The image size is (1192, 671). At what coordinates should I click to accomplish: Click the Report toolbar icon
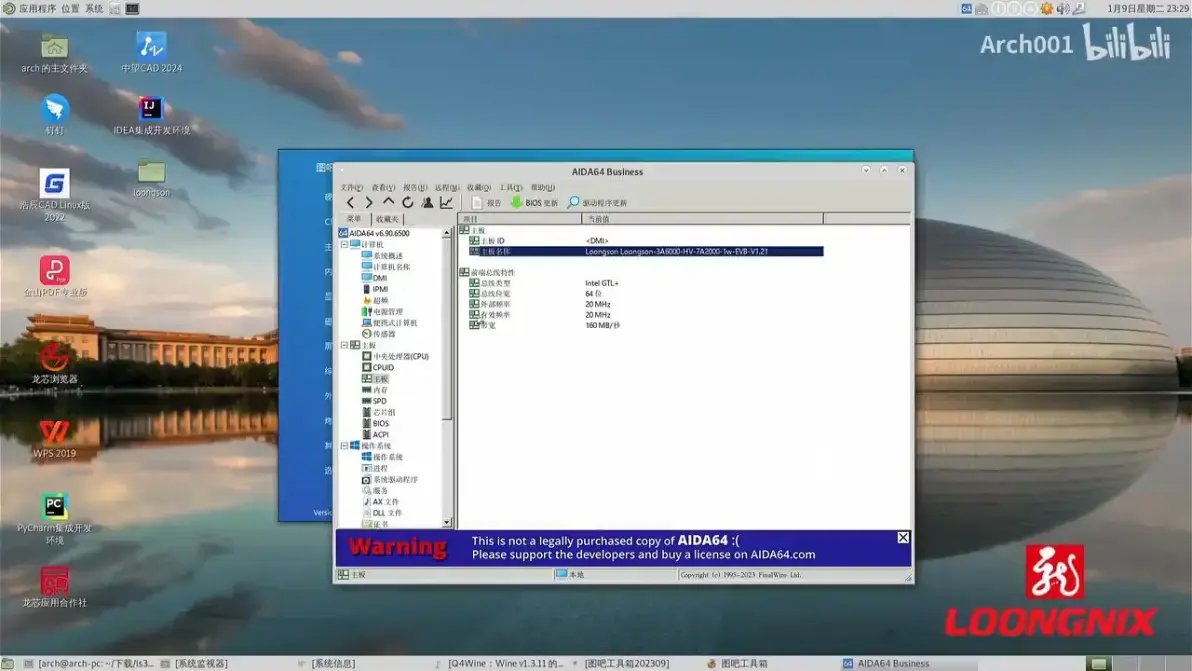485,202
